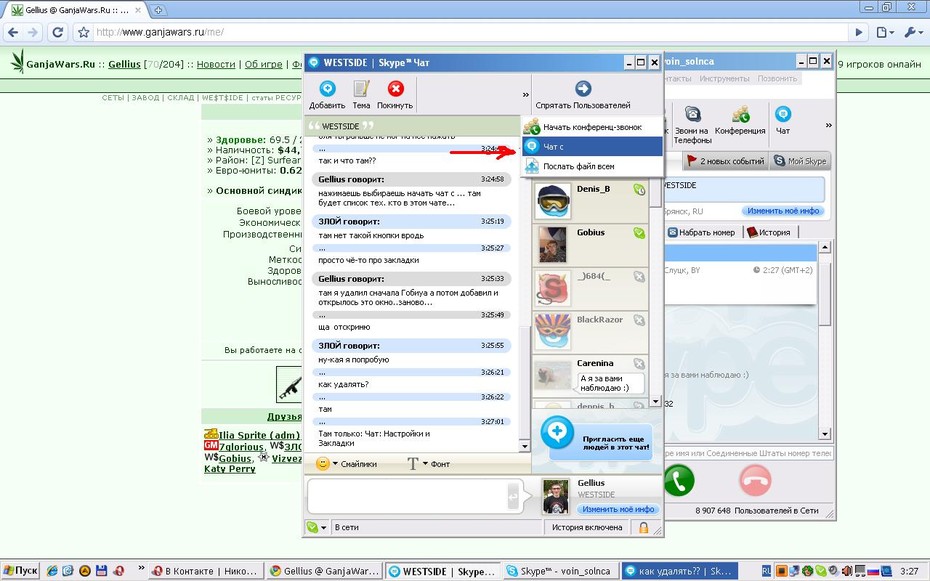Click Gobius avatar in participants list
Image resolution: width=930 pixels, height=581 pixels.
point(553,245)
